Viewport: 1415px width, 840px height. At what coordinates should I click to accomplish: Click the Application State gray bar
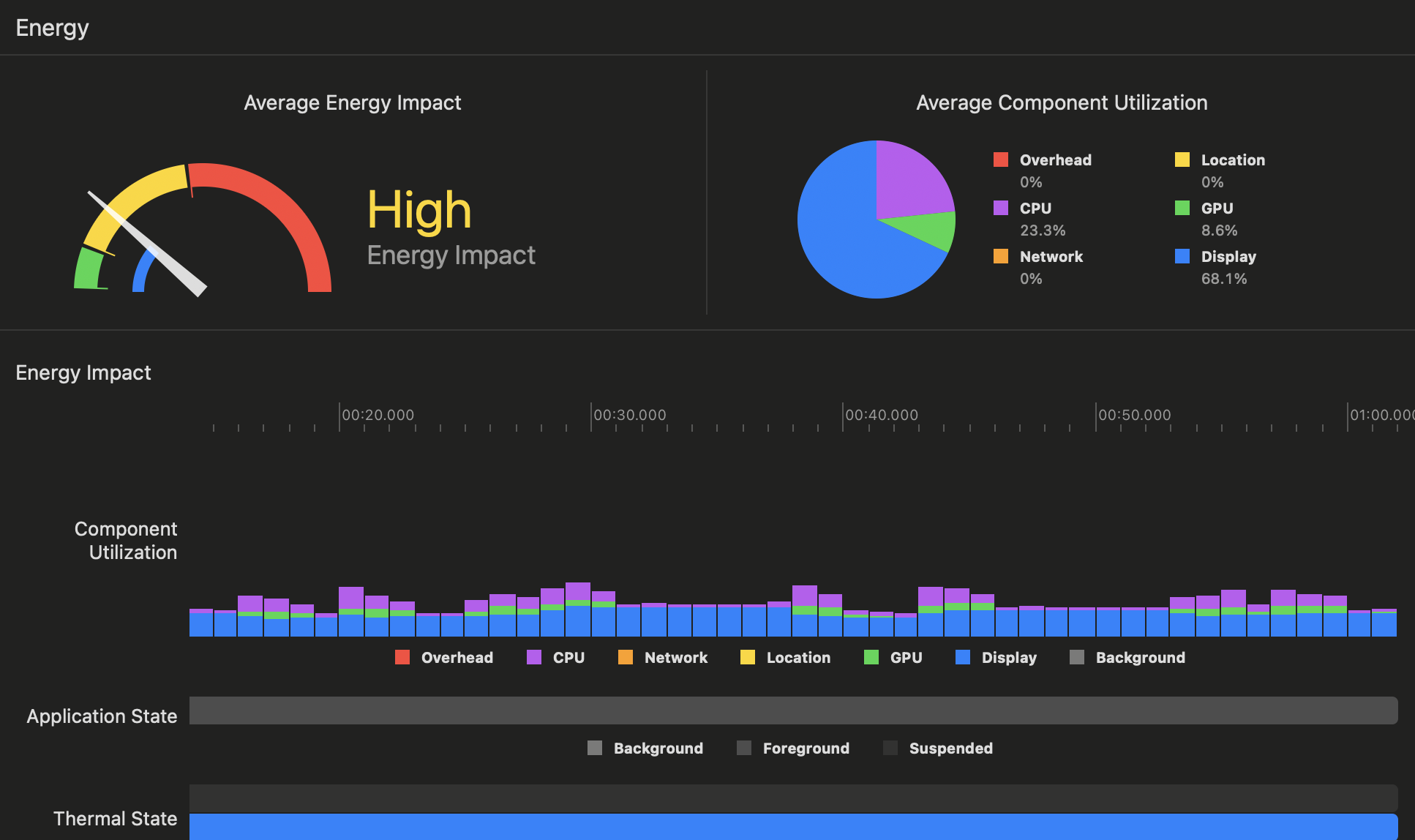[793, 710]
